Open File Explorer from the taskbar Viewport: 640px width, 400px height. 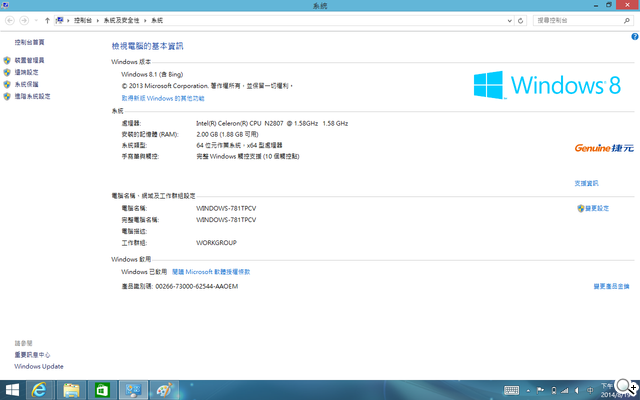(71, 390)
